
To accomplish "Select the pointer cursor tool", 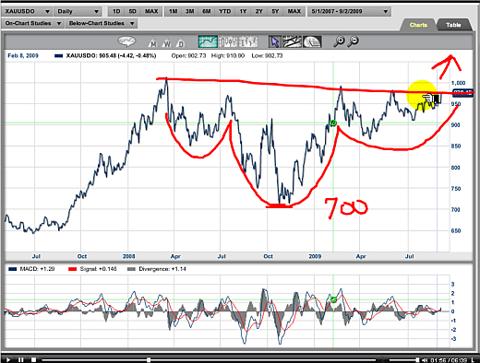I will click(x=275, y=42).
